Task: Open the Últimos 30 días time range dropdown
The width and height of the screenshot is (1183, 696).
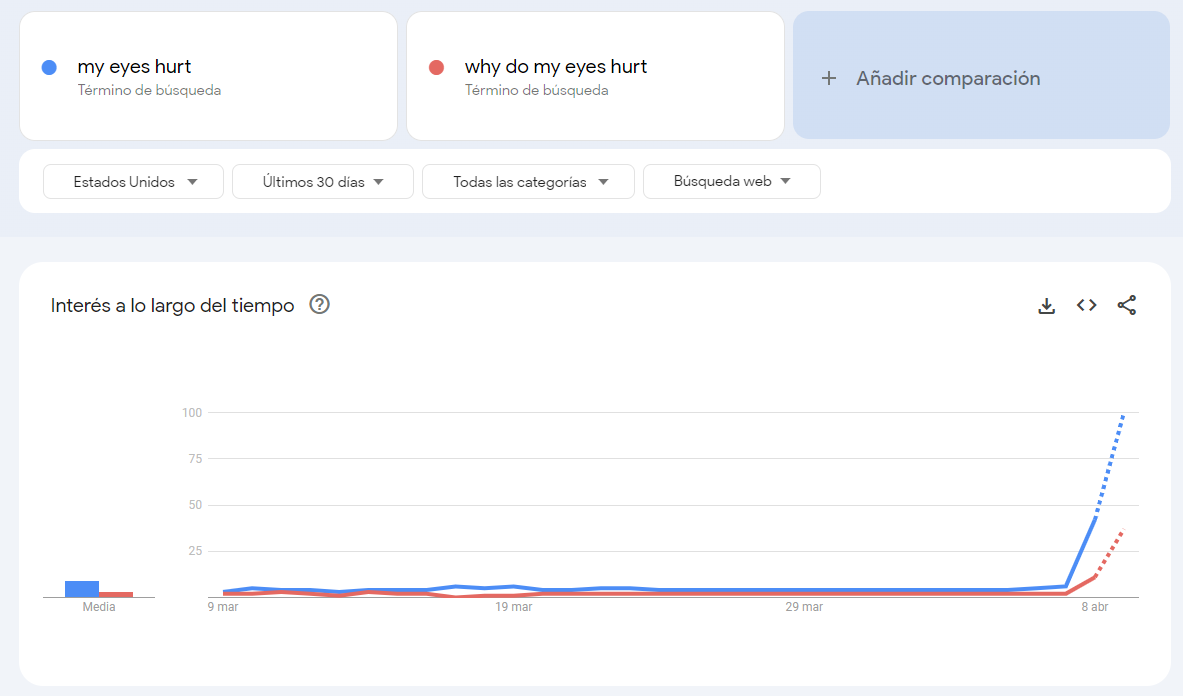Action: (322, 182)
